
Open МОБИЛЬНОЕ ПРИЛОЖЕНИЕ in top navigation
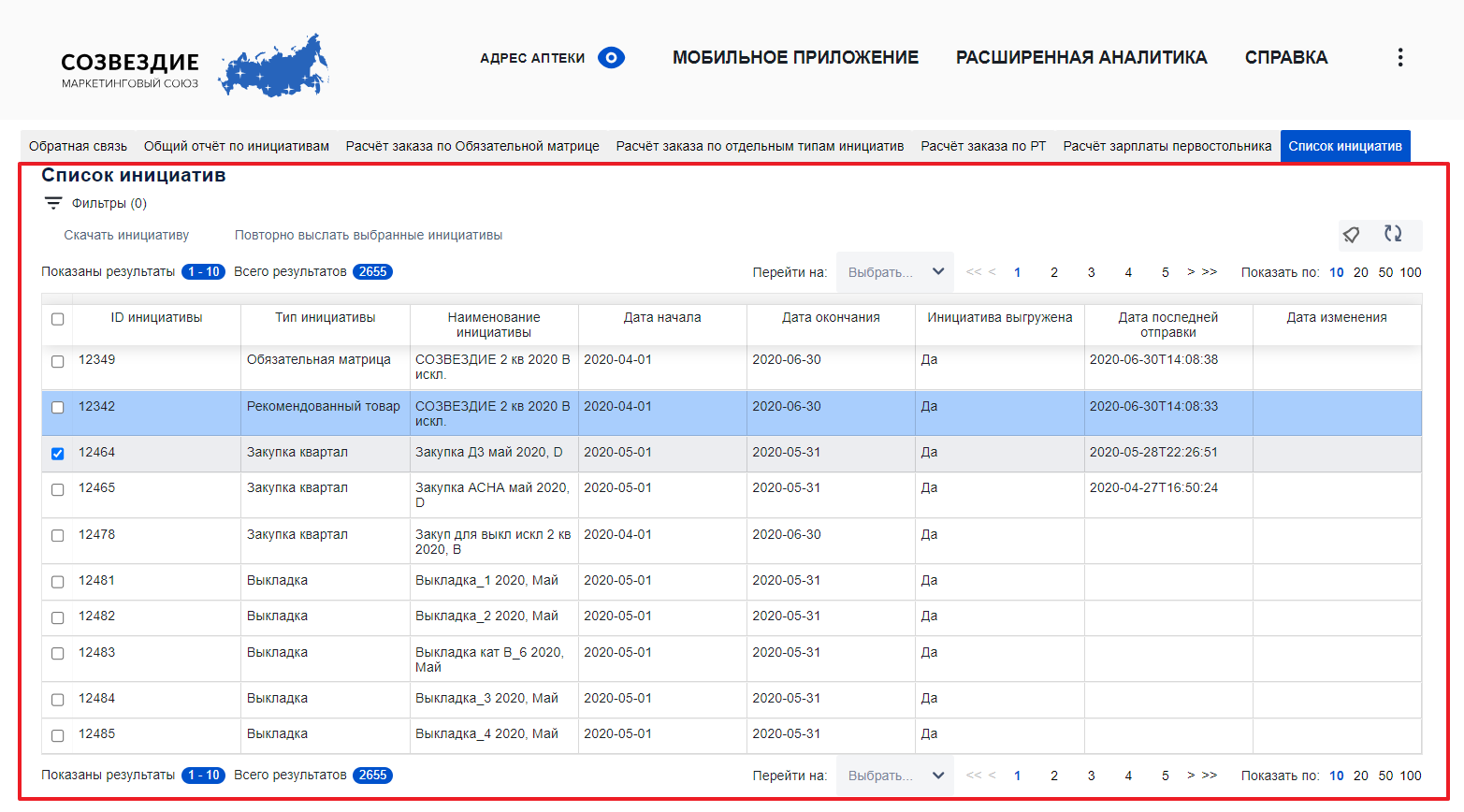pyautogui.click(x=795, y=57)
